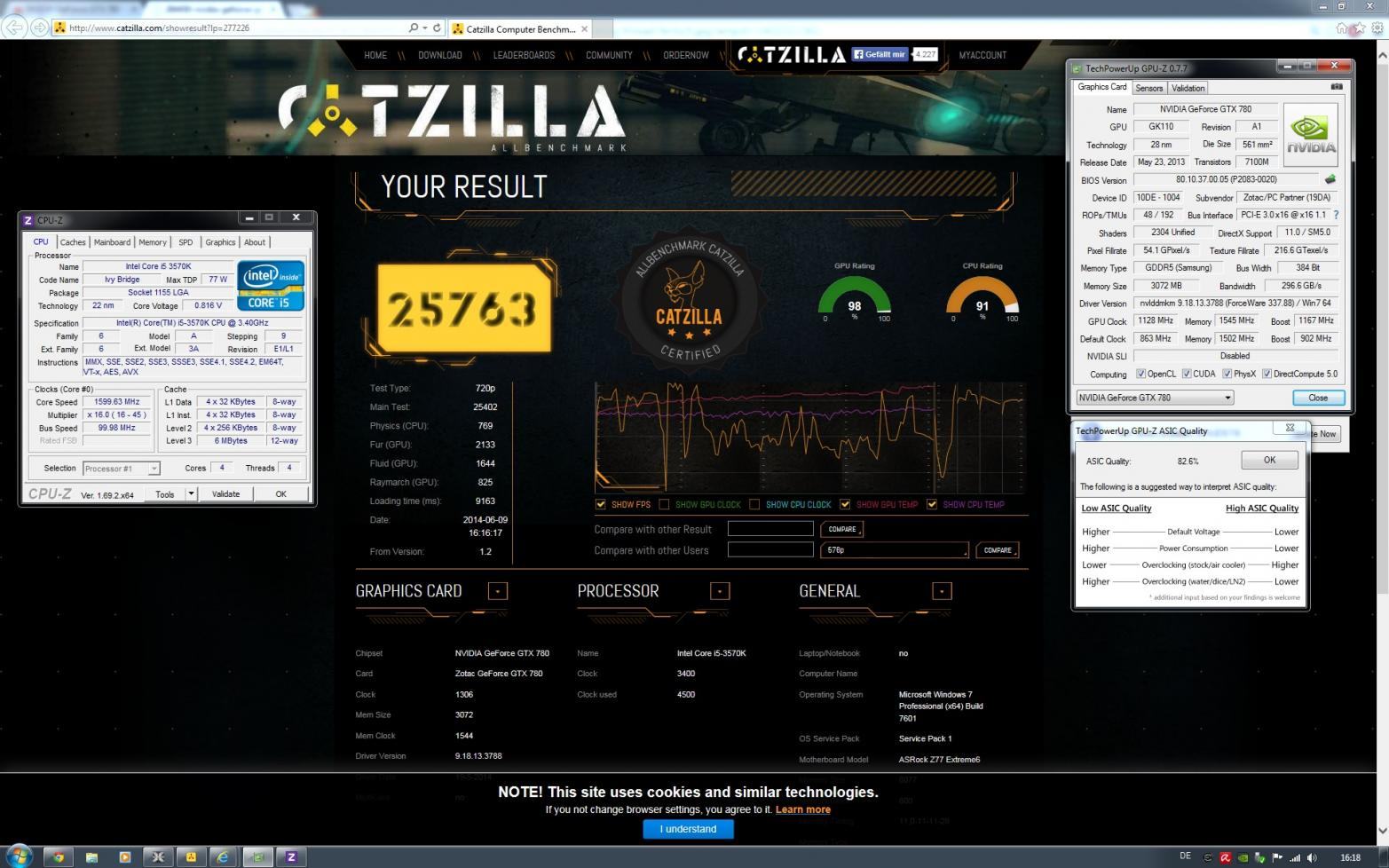
Task: Click the I understand cookie button
Action: click(x=688, y=829)
